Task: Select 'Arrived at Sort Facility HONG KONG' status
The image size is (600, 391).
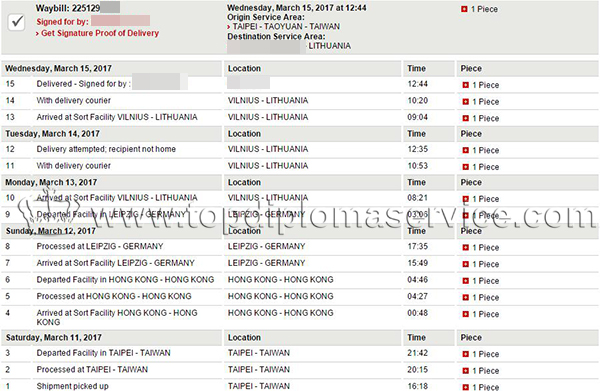Action: [117, 318]
